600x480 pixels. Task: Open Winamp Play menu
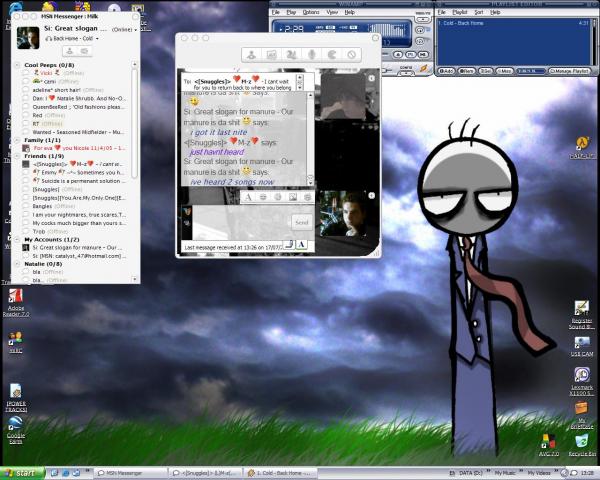pos(291,12)
